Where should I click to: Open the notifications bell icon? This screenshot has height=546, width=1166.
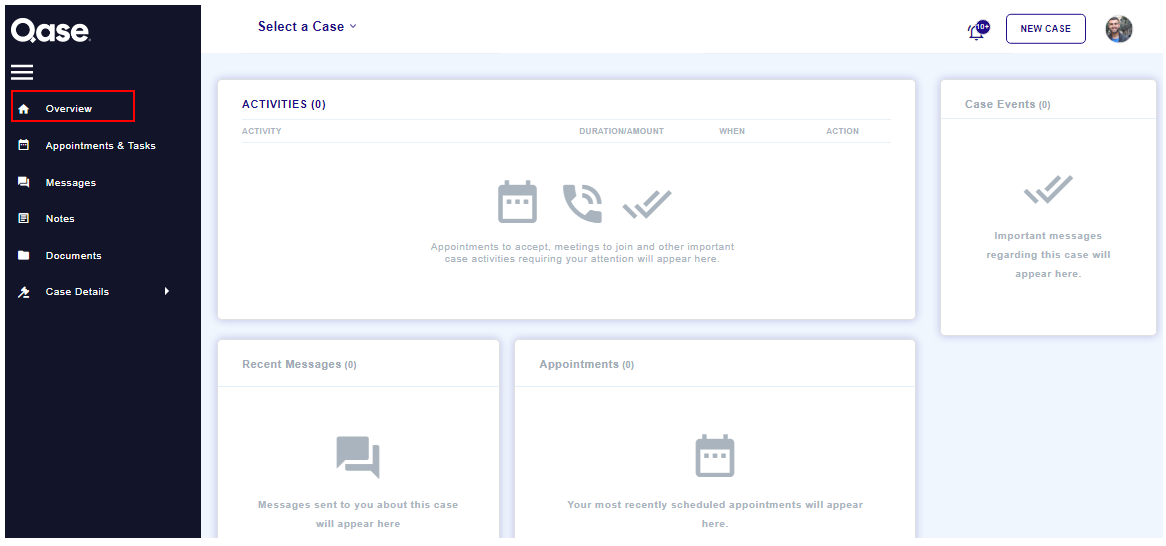976,33
